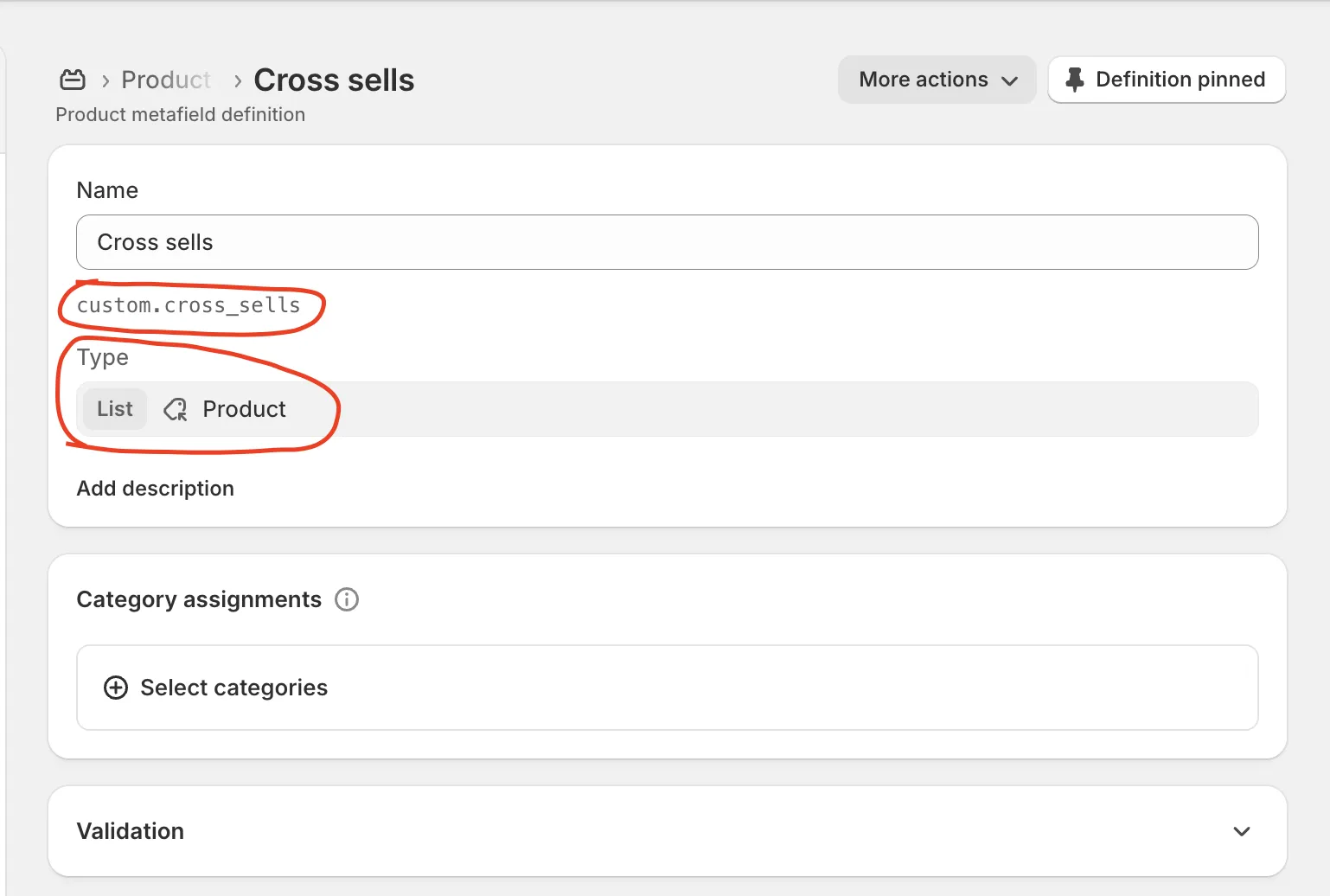Click the Validation chevron arrow
Viewport: 1330px width, 896px height.
tap(1241, 831)
